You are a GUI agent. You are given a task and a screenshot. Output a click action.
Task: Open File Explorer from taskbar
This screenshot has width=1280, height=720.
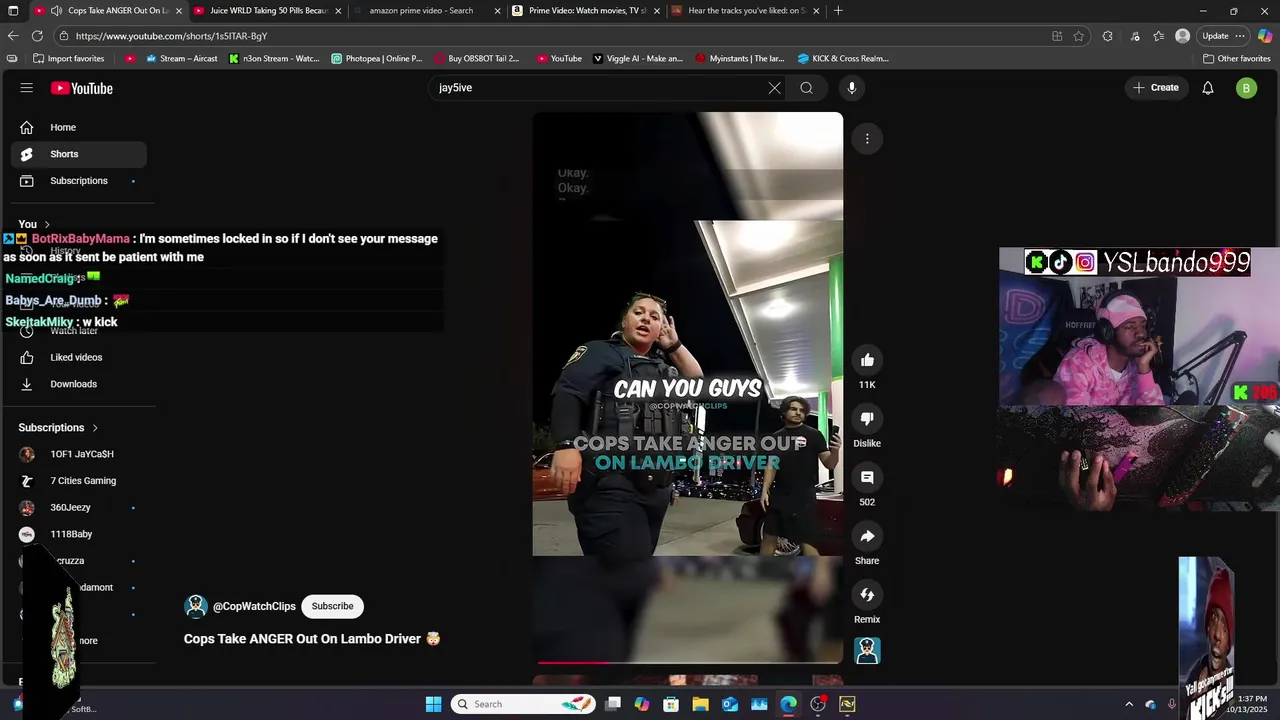pyautogui.click(x=700, y=704)
